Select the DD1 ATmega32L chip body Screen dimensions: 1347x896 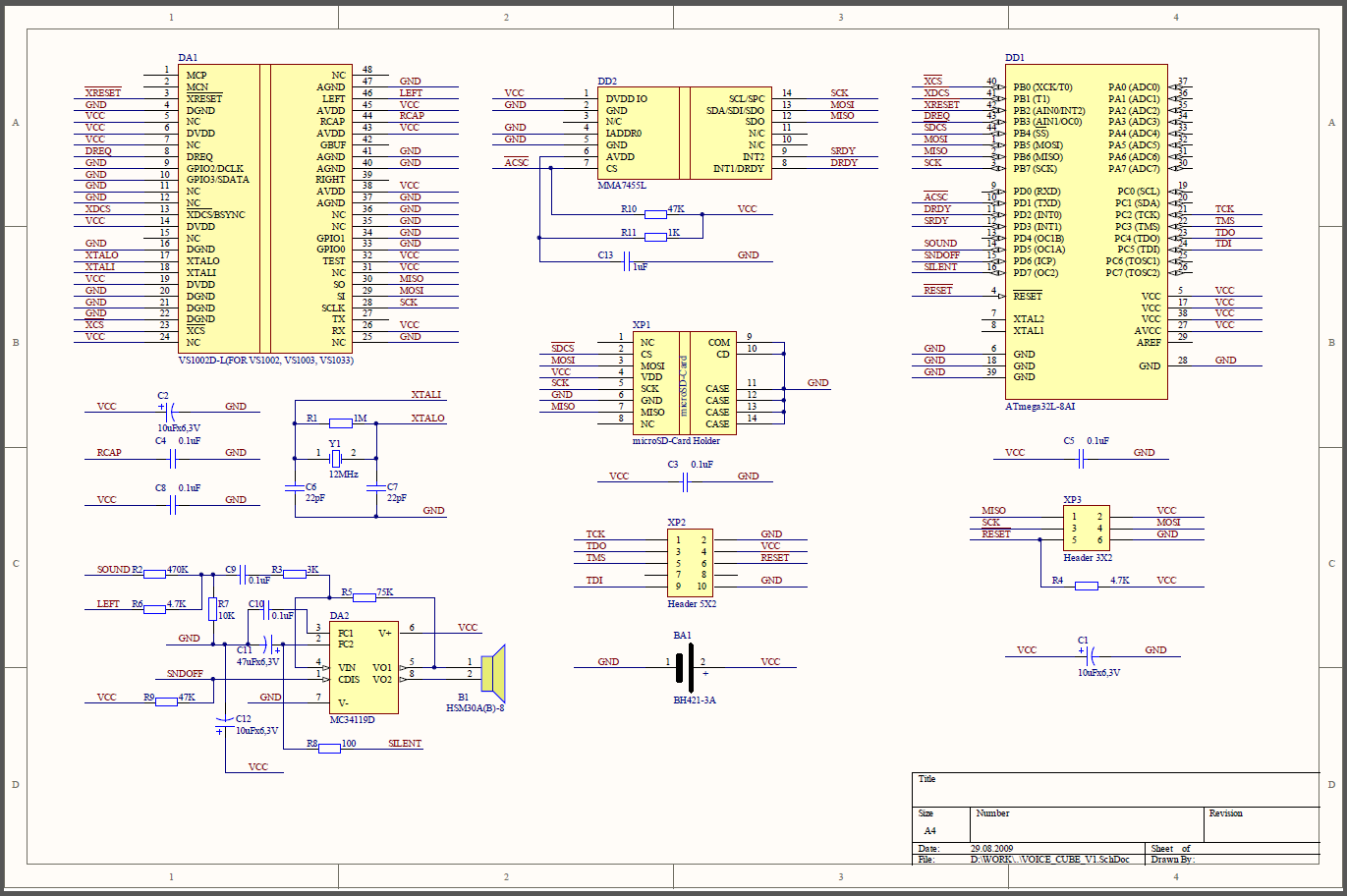1087,232
